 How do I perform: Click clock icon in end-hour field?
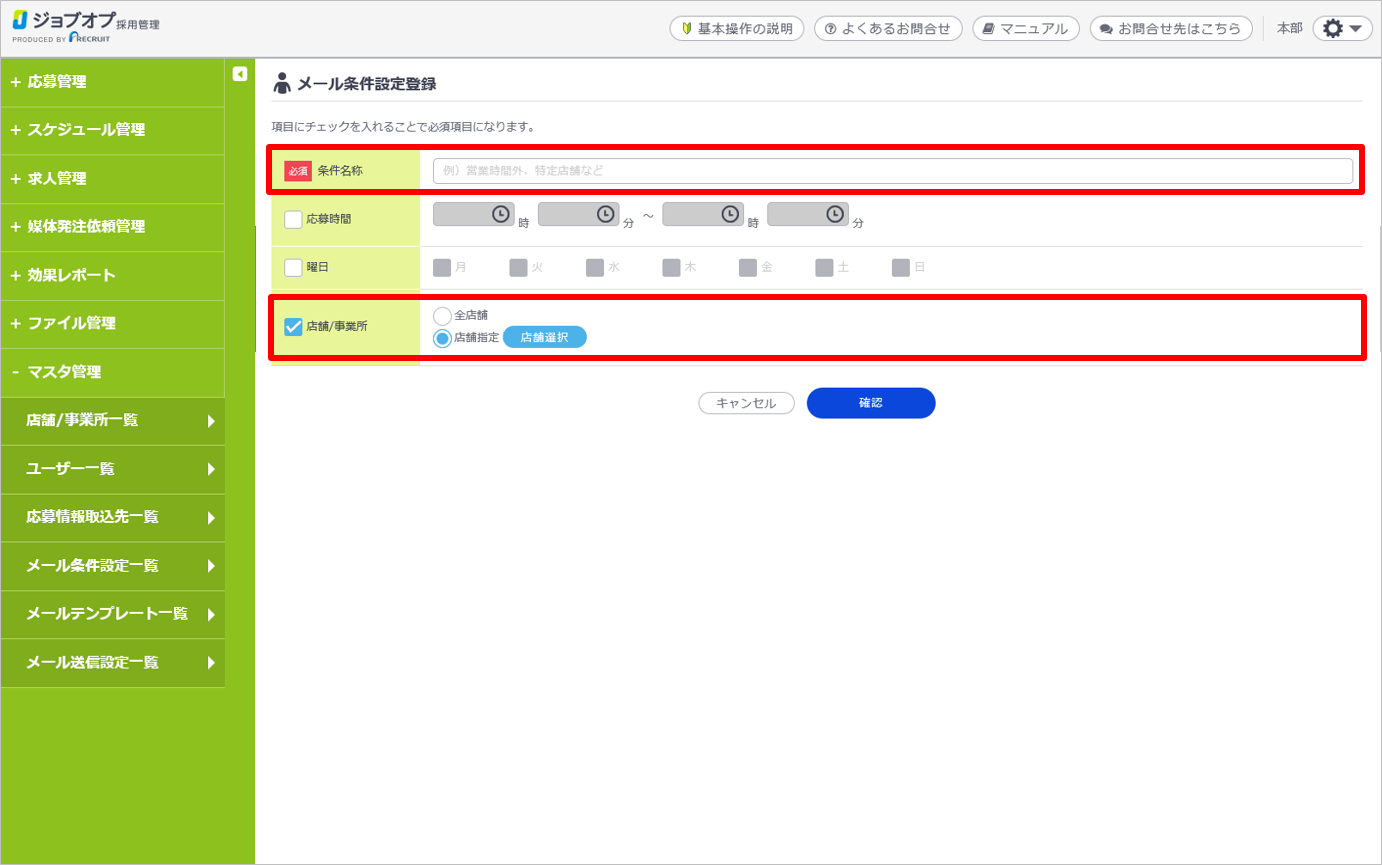[x=730, y=214]
